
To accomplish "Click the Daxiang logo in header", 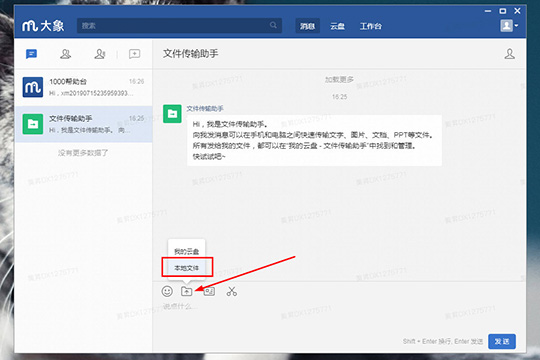I will coord(43,26).
